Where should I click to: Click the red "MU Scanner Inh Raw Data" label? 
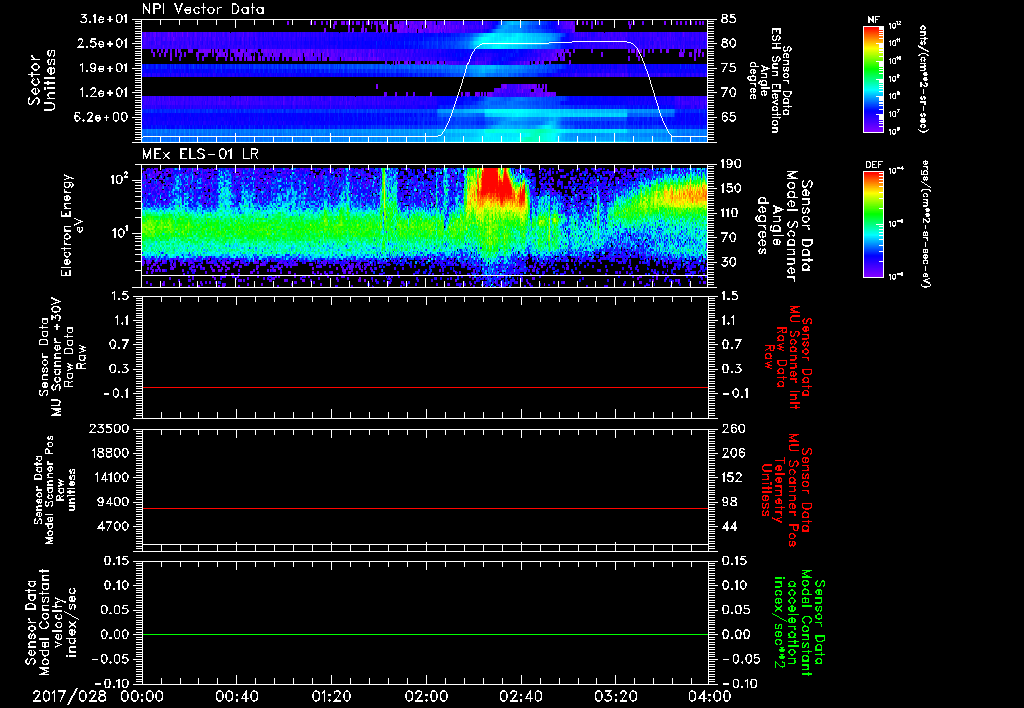pos(789,357)
